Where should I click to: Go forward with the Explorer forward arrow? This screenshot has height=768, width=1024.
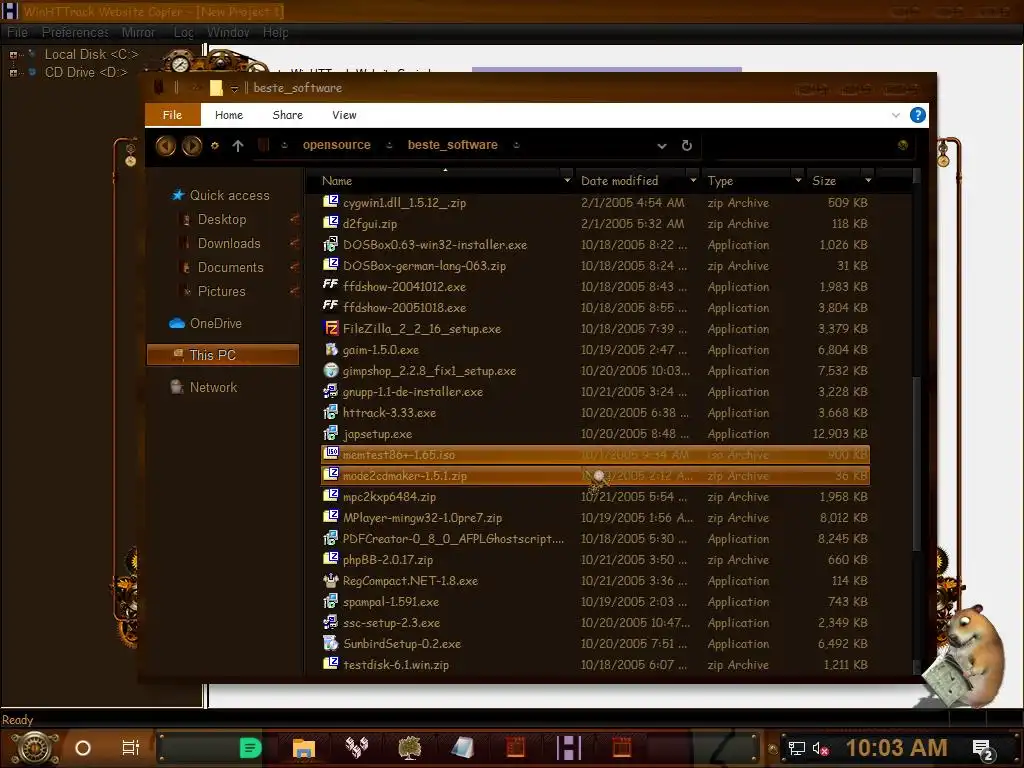192,146
